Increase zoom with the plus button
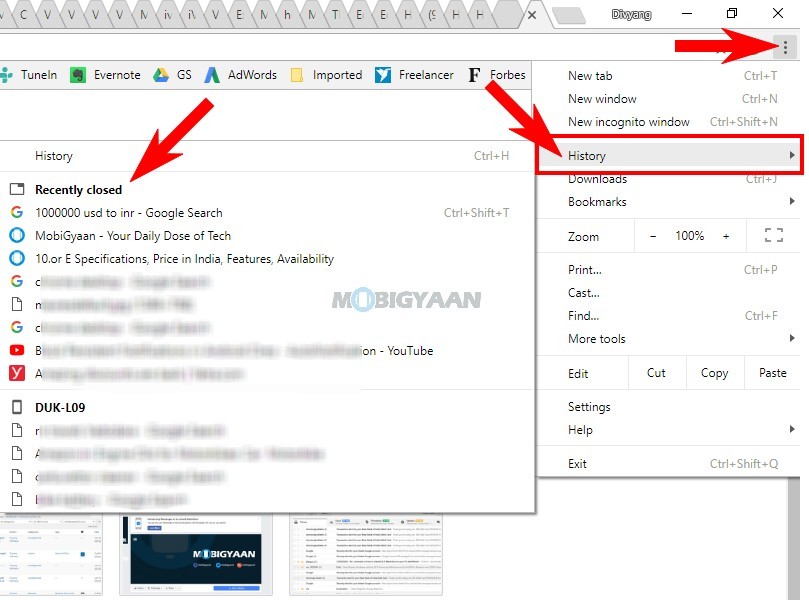Viewport: 809px width, 600px height. (726, 236)
